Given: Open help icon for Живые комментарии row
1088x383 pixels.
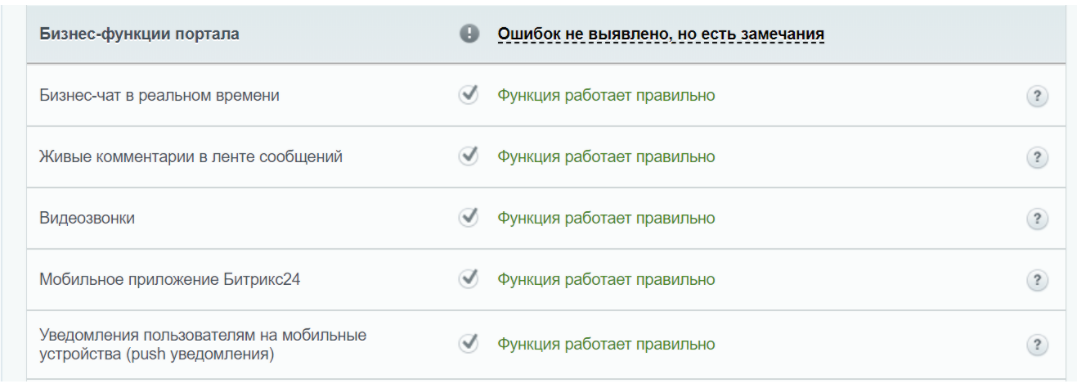Looking at the screenshot, I should point(1037,158).
